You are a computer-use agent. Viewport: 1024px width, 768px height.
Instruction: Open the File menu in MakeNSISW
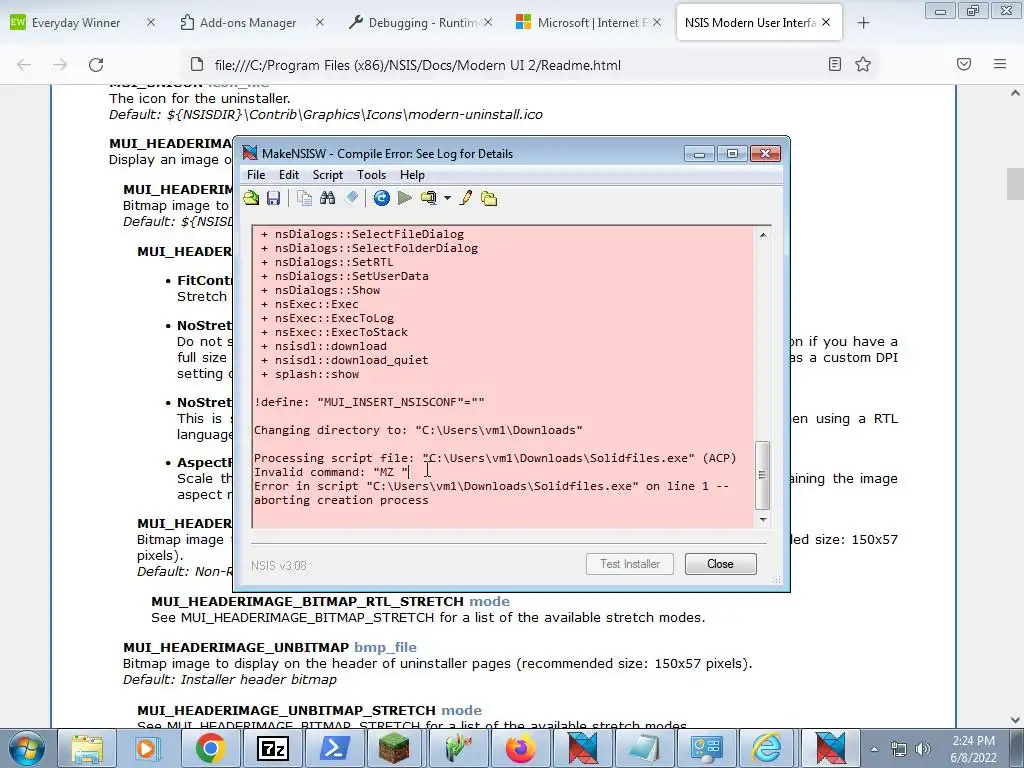[256, 175]
